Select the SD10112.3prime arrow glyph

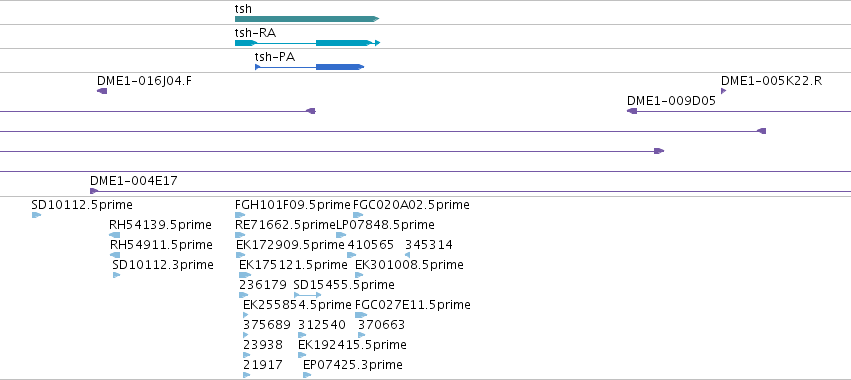coord(116,275)
